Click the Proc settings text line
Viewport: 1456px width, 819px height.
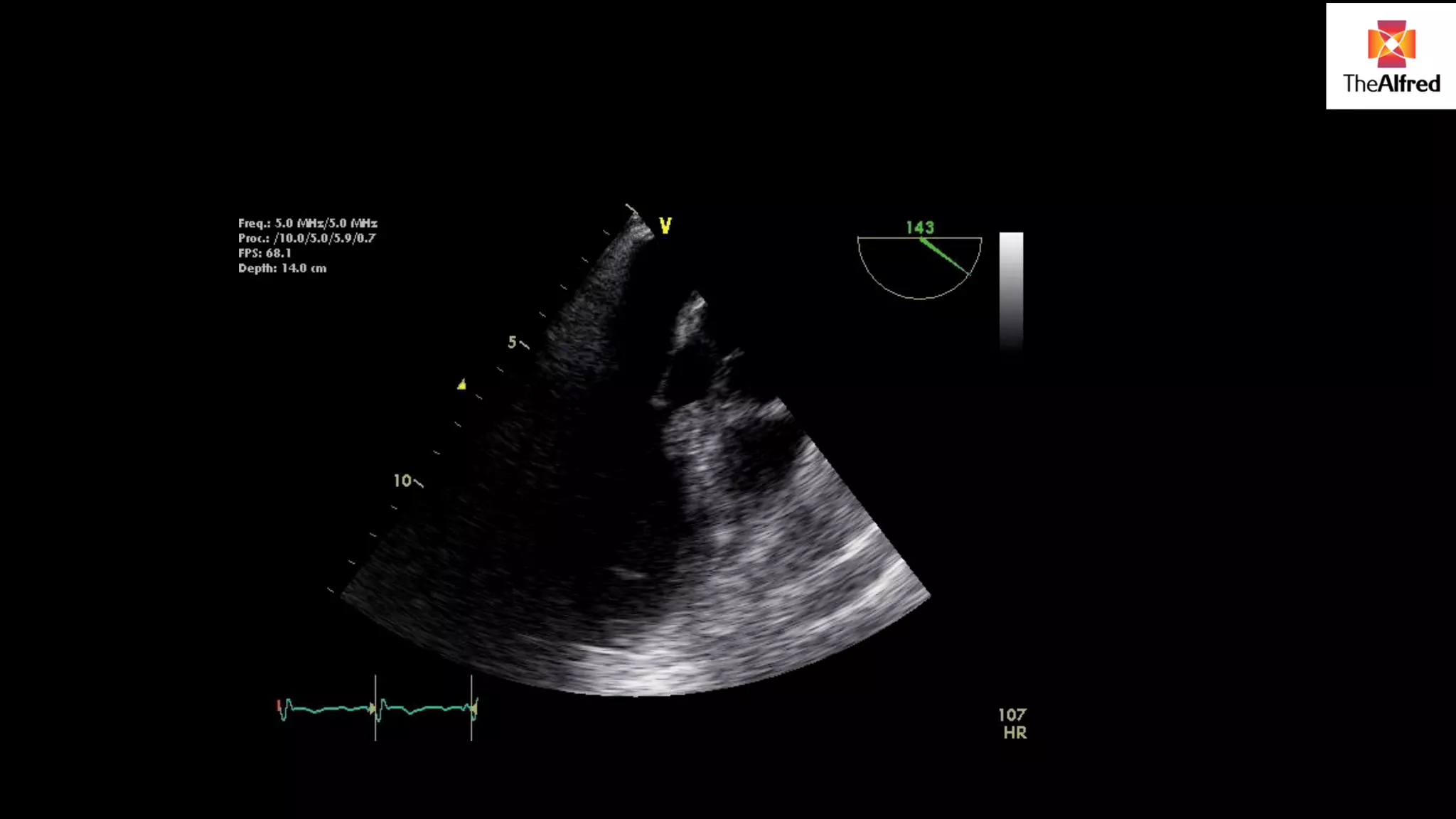click(x=306, y=238)
